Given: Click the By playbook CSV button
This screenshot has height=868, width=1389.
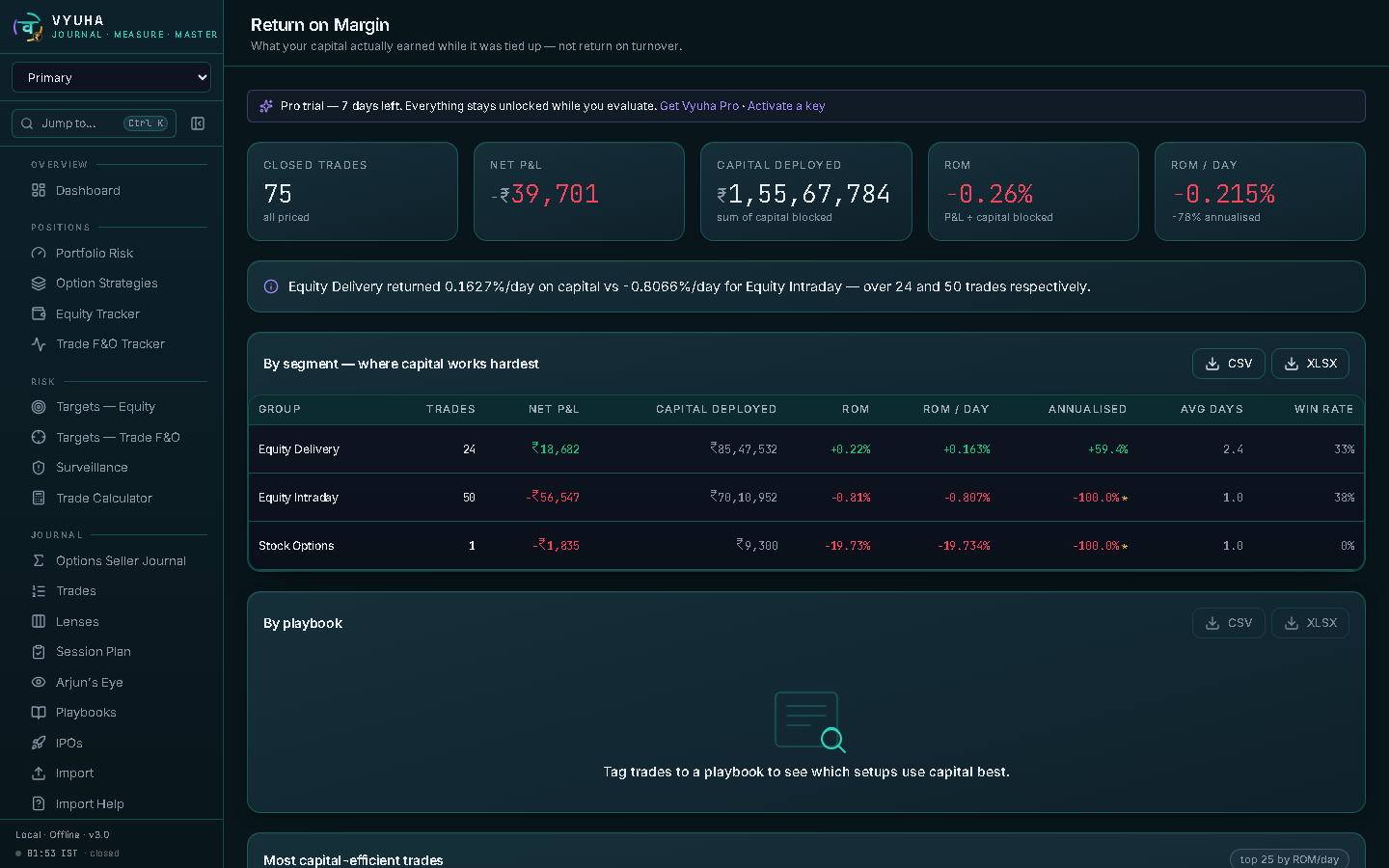Looking at the screenshot, I should point(1229,623).
